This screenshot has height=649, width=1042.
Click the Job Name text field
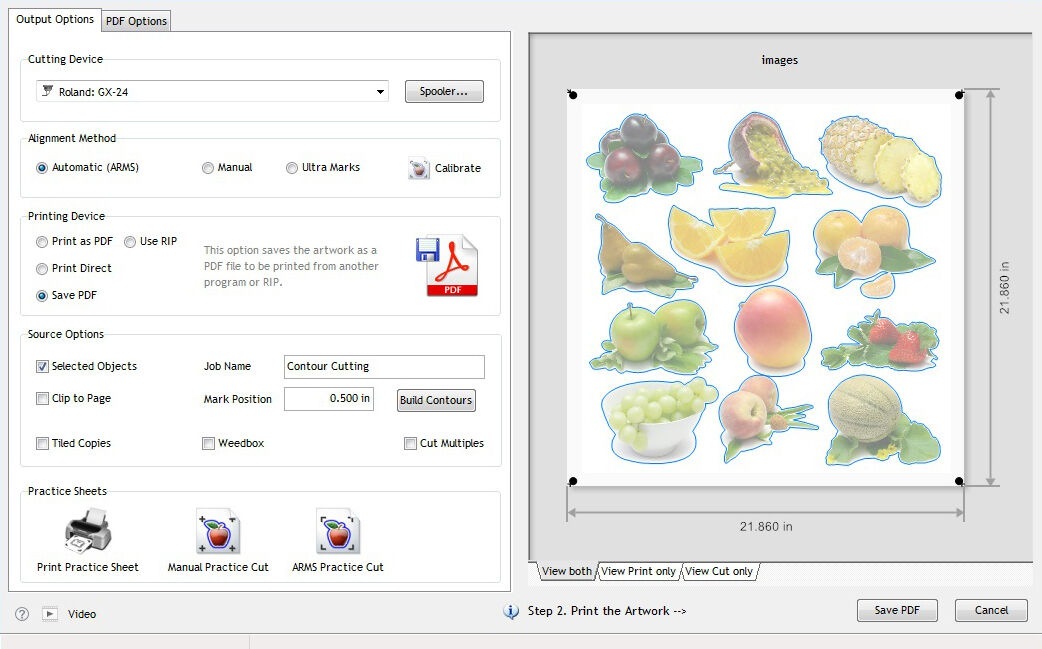click(384, 367)
